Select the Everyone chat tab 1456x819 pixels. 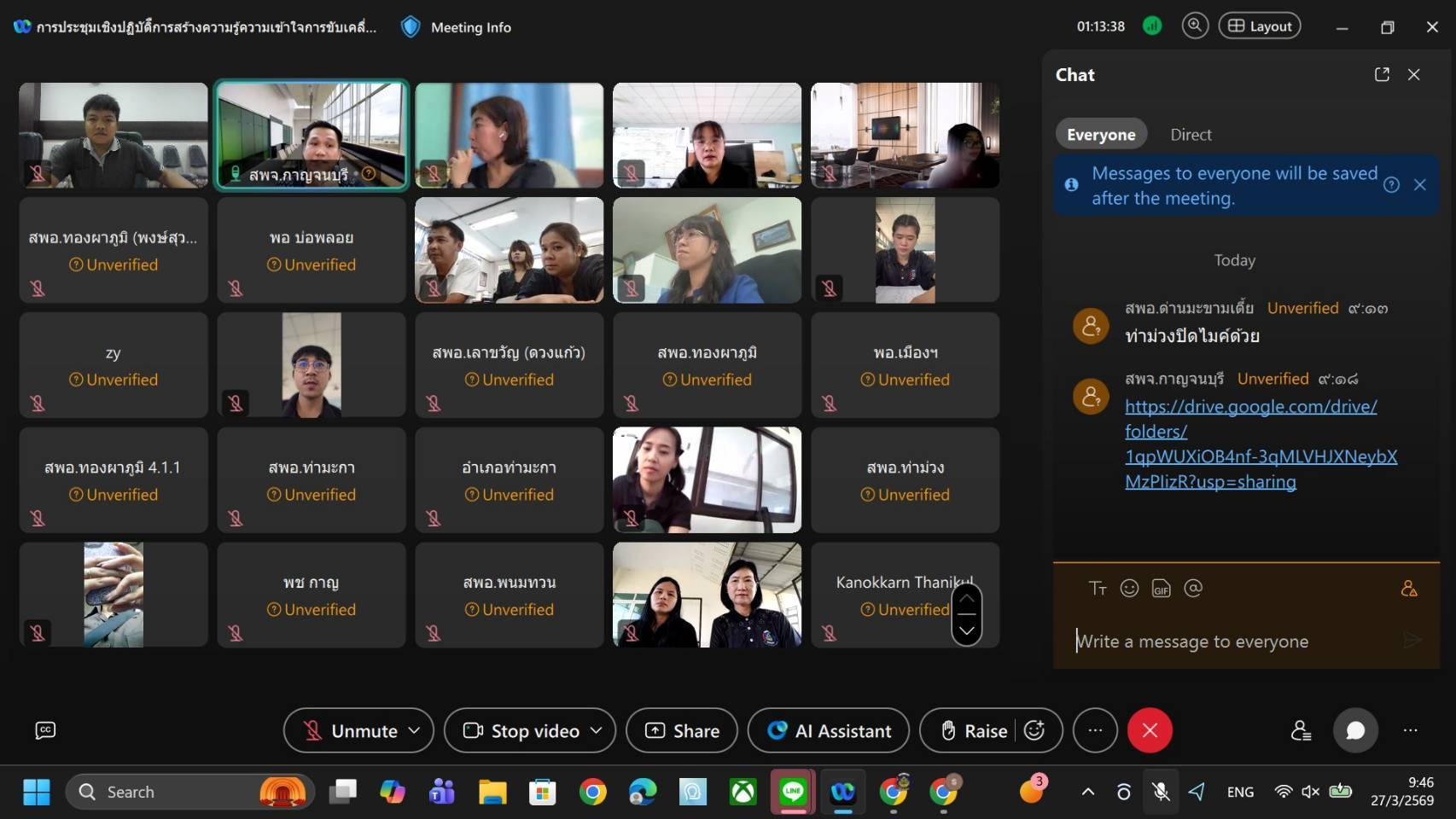coord(1101,135)
